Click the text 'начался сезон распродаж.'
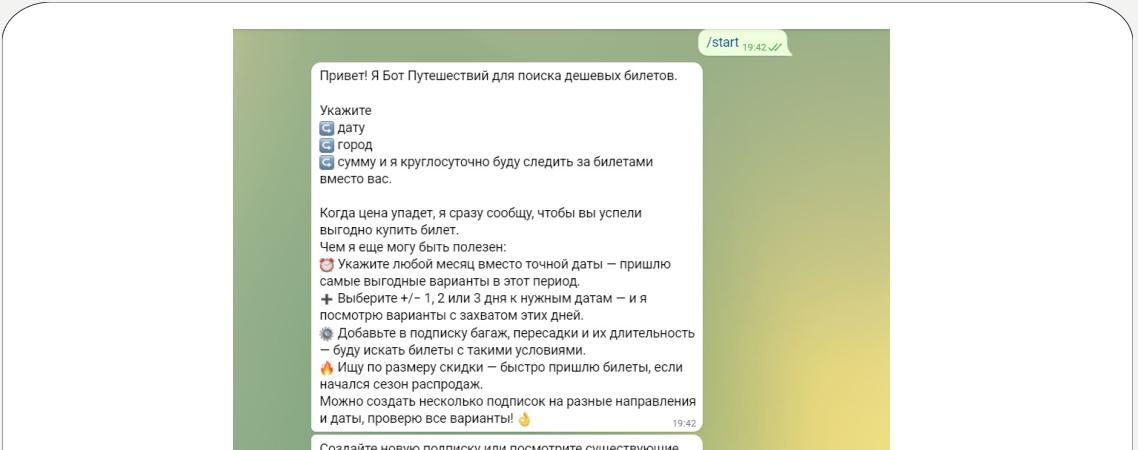The height and width of the screenshot is (450, 1138). (x=401, y=385)
